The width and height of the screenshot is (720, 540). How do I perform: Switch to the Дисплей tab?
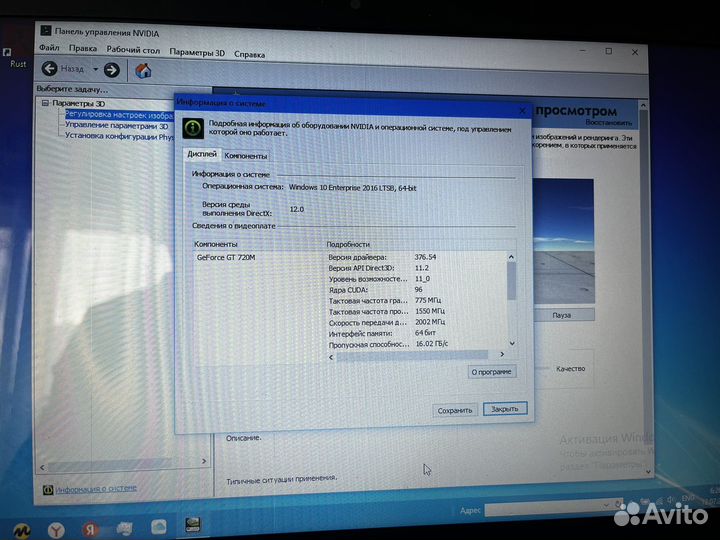pyautogui.click(x=202, y=154)
